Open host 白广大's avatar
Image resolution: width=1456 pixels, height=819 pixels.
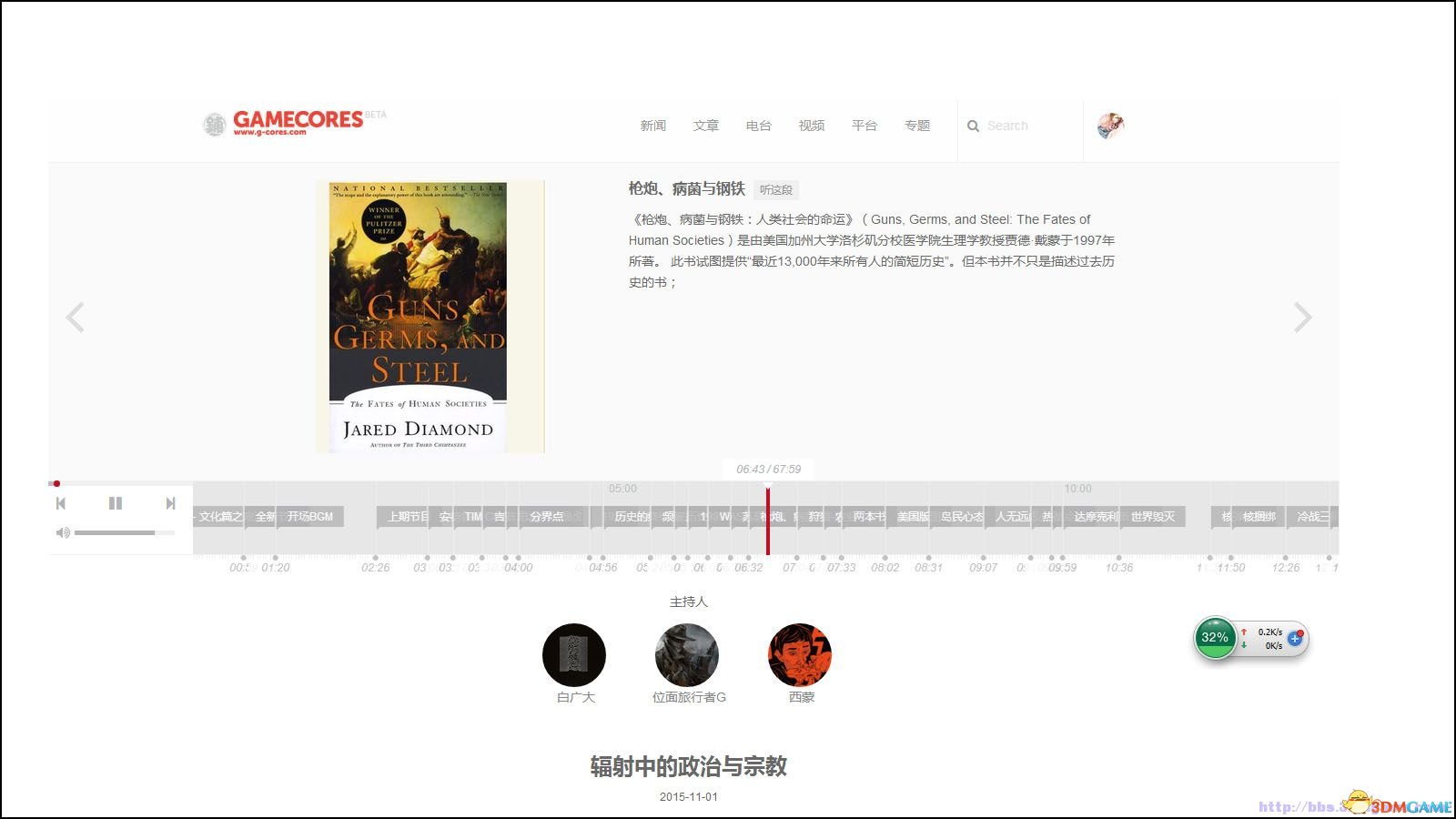pyautogui.click(x=574, y=655)
